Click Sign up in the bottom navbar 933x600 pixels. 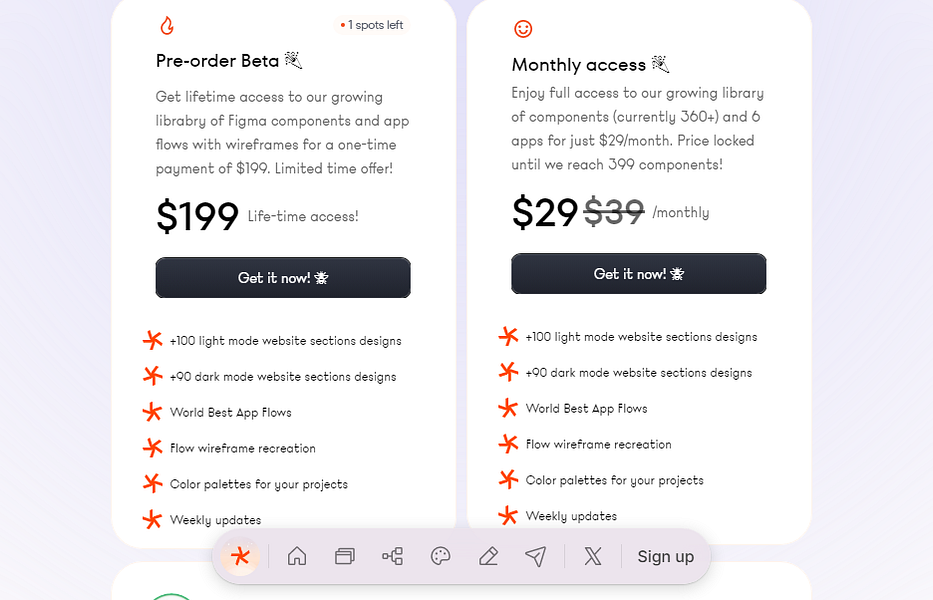tap(665, 557)
